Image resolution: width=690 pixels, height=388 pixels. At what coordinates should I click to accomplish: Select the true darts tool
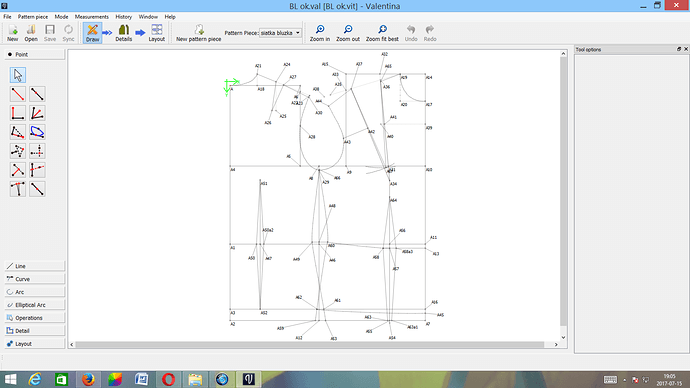click(x=18, y=151)
